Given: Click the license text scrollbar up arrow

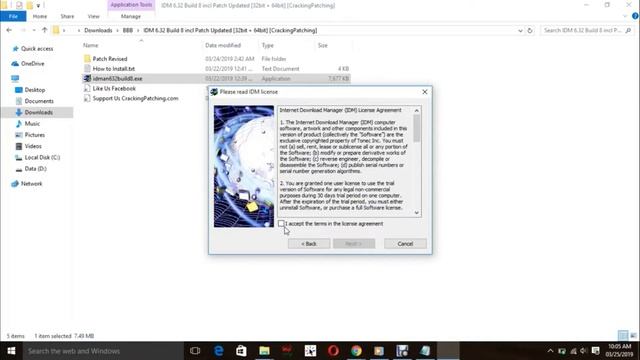Looking at the screenshot, I should tap(416, 111).
